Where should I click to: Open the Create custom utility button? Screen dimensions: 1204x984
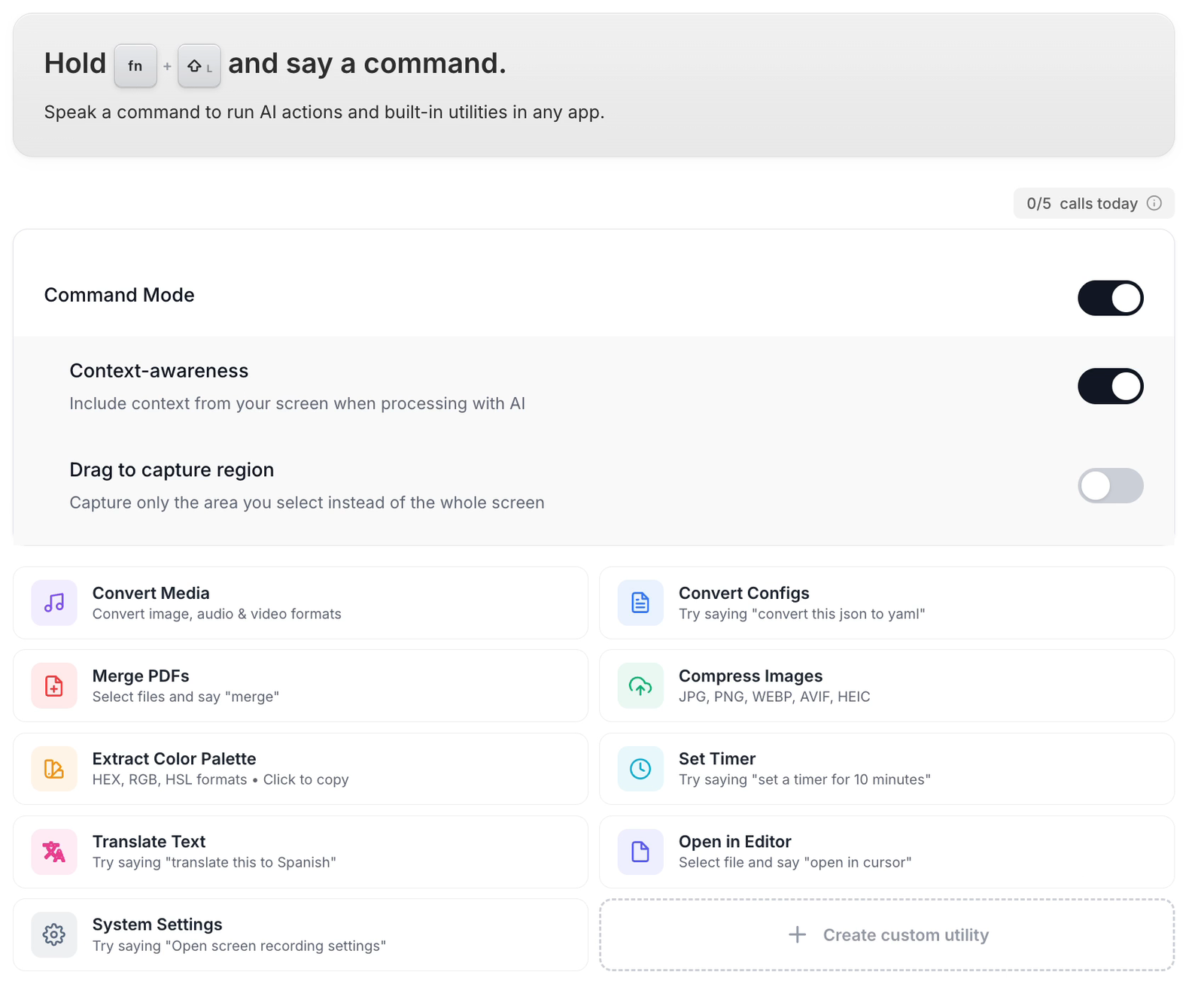pyautogui.click(x=886, y=934)
